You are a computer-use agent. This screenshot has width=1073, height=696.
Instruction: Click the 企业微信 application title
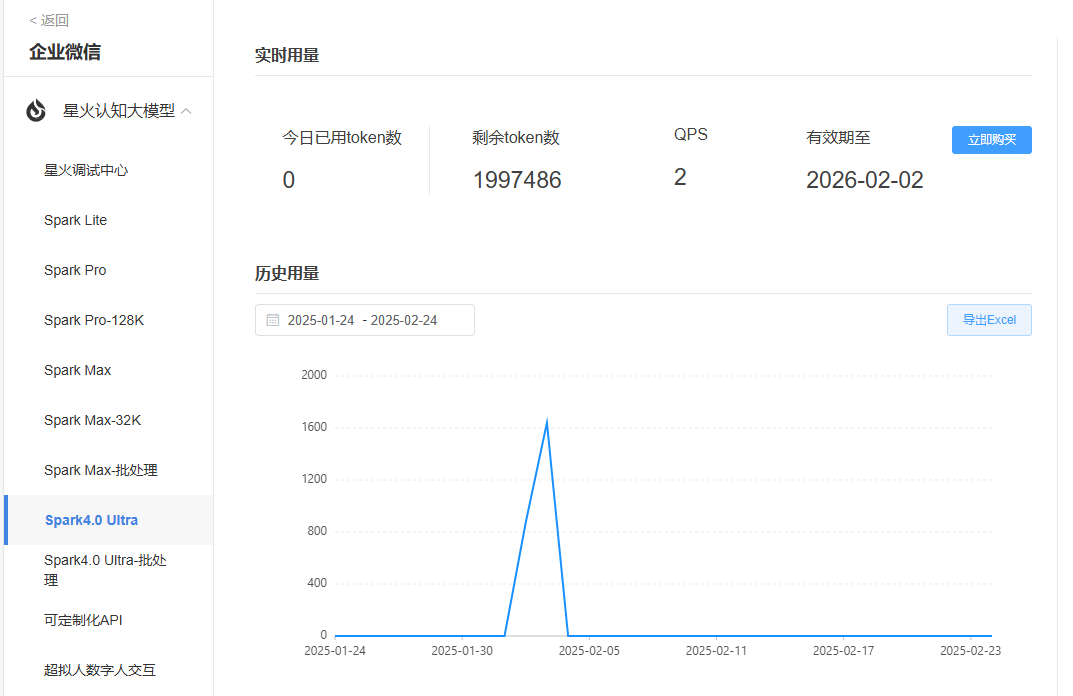point(64,52)
